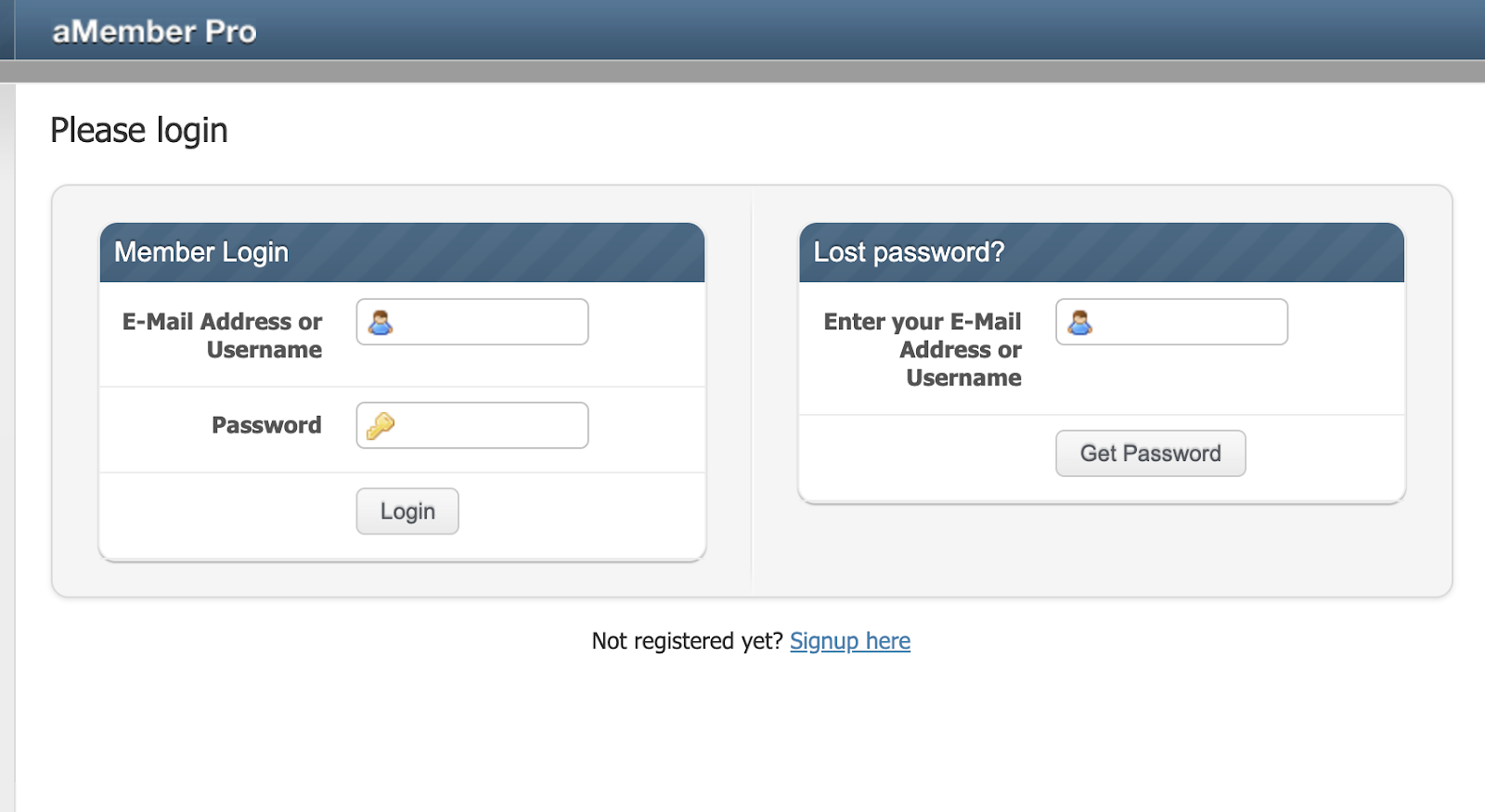Click the "E-Mail Address or Username" login label
This screenshot has width=1485, height=812.
(x=223, y=335)
